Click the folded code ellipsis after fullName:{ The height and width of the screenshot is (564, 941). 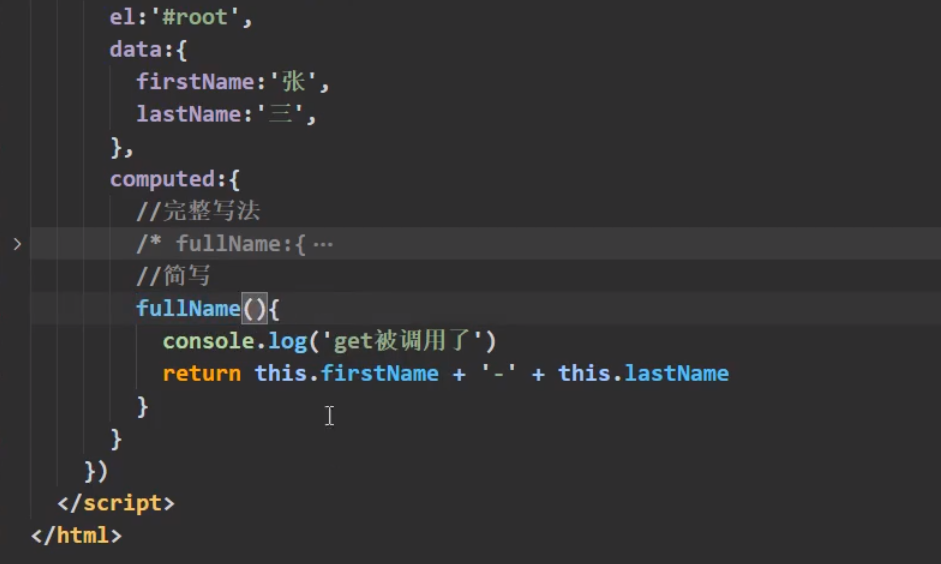[323, 244]
